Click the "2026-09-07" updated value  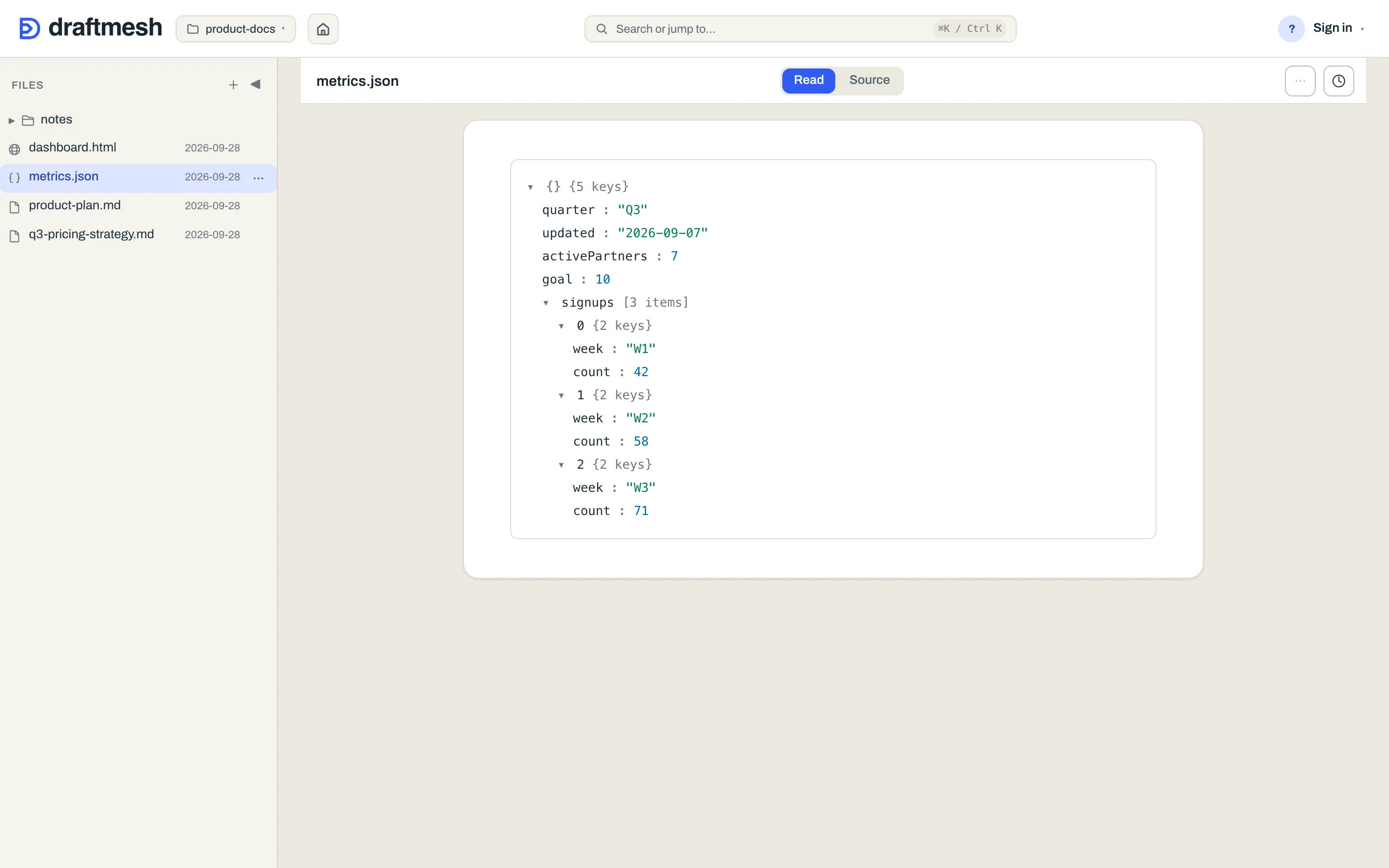(663, 233)
